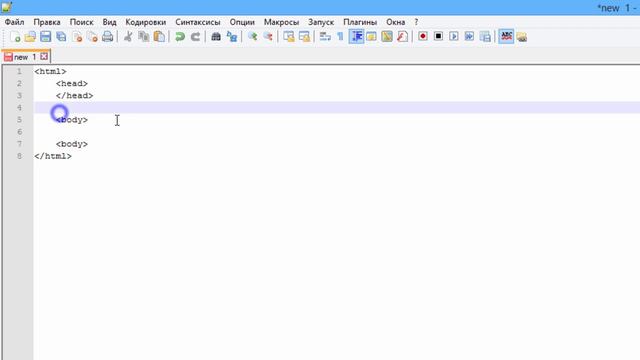Open the ? help menu
This screenshot has width=640, height=360.
(x=416, y=22)
